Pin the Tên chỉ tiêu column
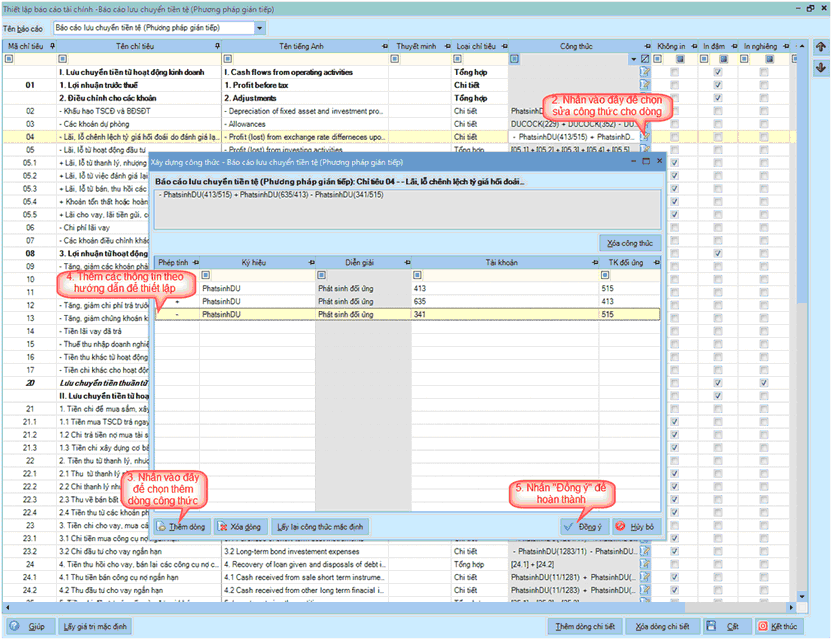832x640 pixels. tap(217, 46)
